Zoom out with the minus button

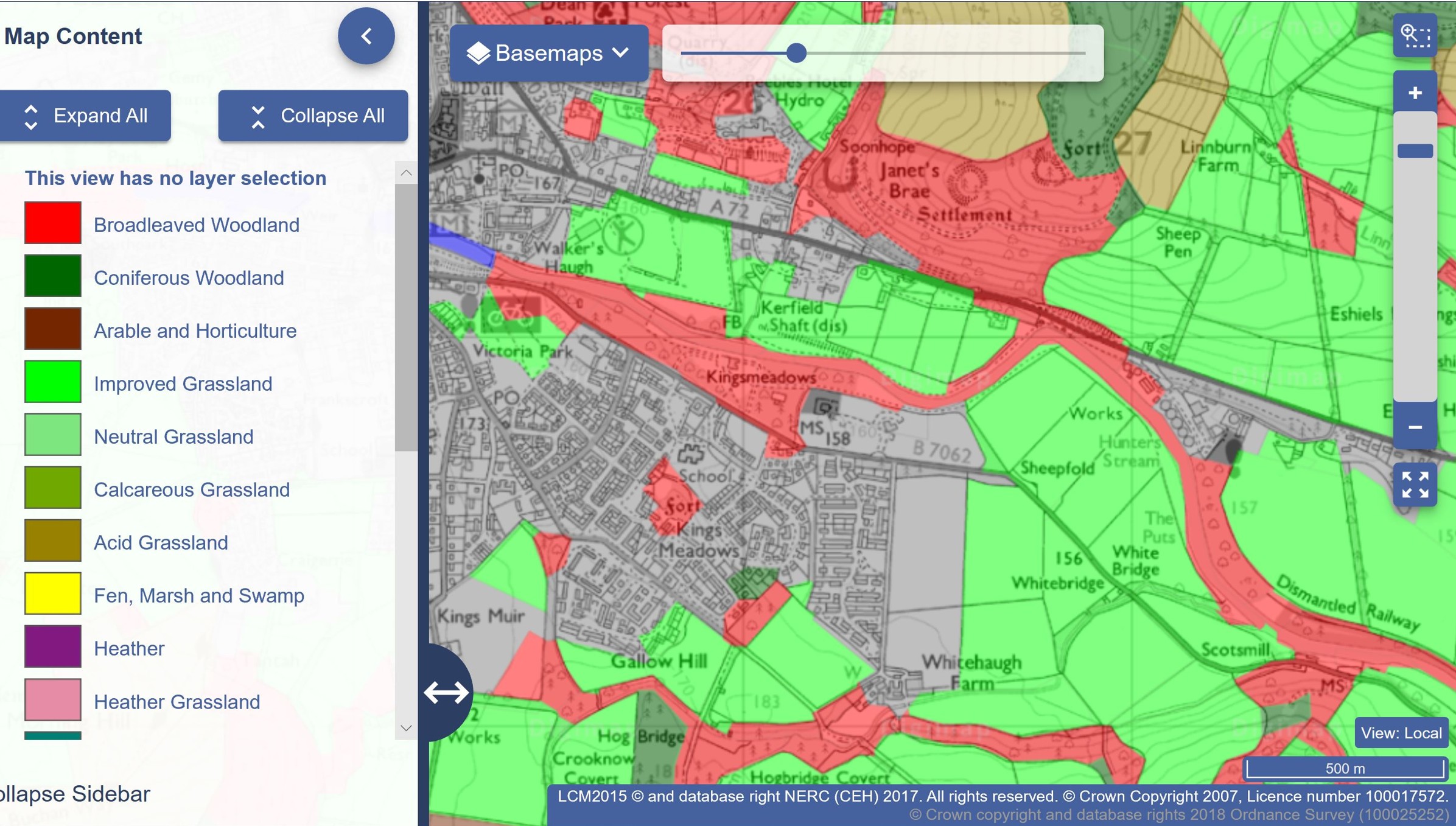tap(1415, 427)
